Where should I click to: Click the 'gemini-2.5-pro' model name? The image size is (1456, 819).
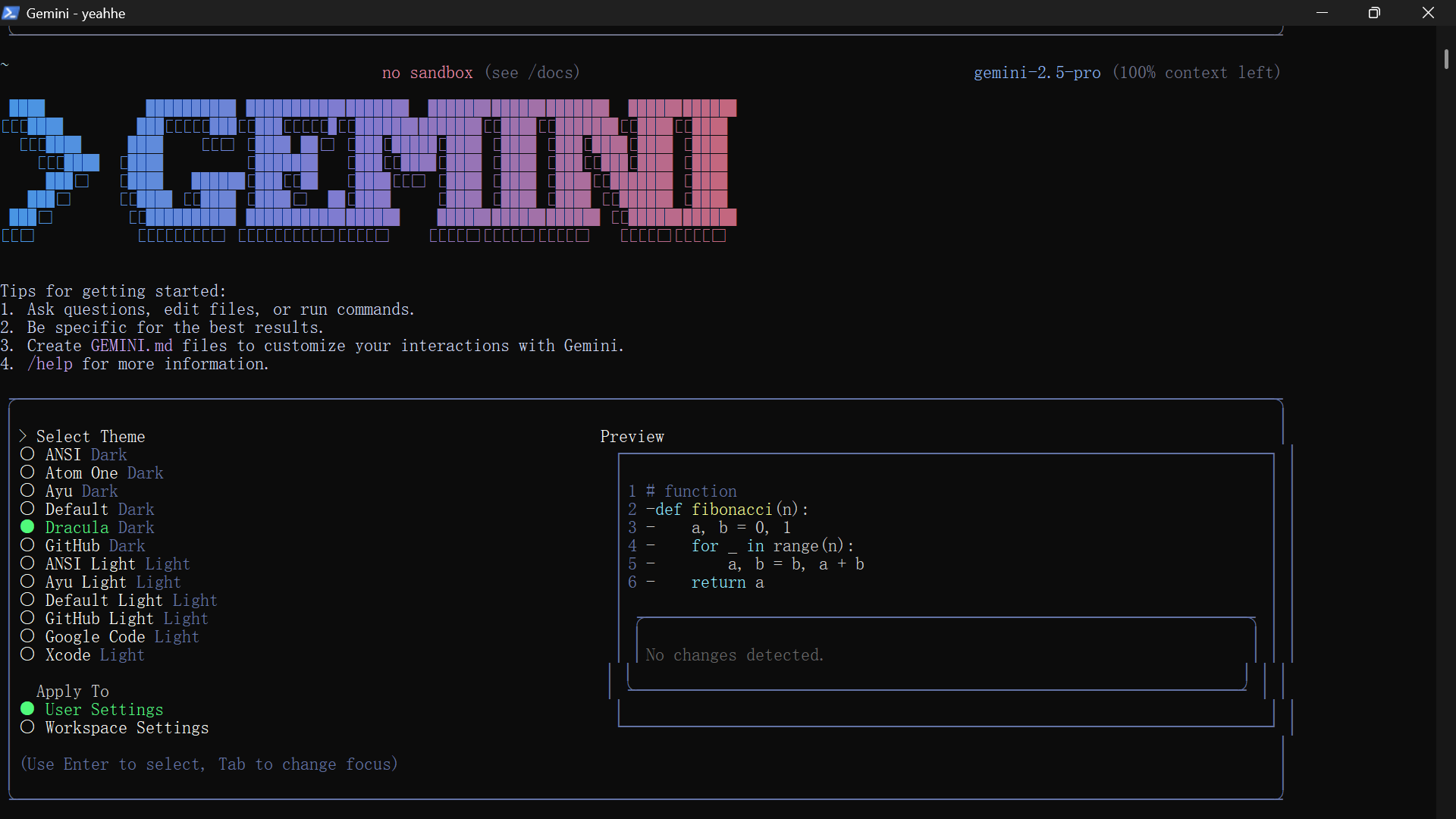click(x=1037, y=73)
